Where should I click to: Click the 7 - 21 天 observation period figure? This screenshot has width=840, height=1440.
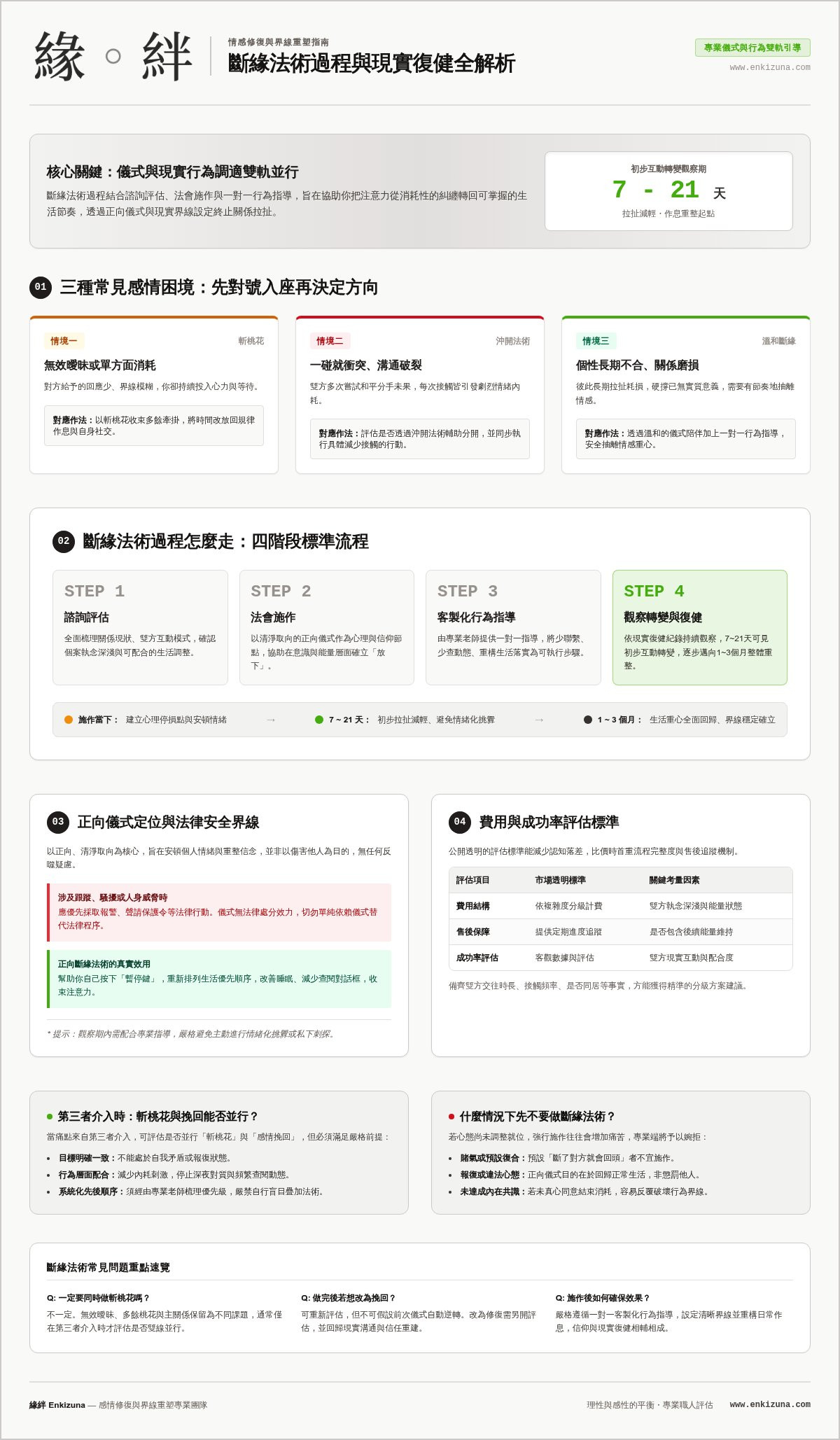pos(668,190)
